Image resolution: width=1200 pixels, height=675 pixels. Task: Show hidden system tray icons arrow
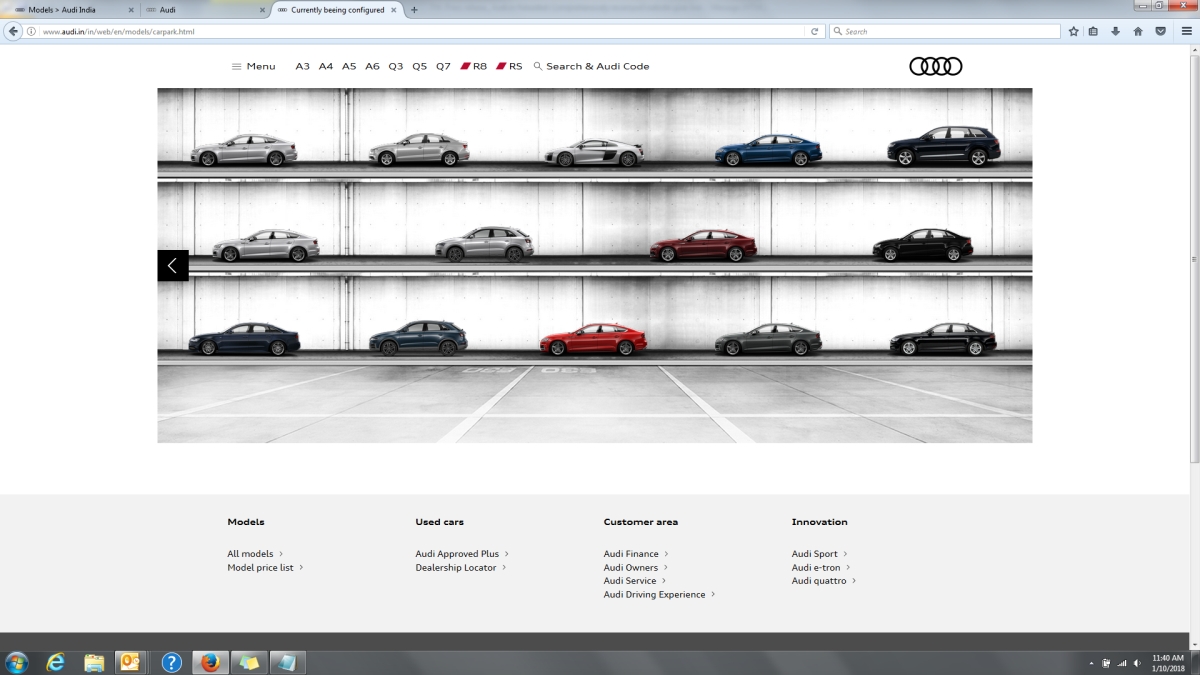1091,663
